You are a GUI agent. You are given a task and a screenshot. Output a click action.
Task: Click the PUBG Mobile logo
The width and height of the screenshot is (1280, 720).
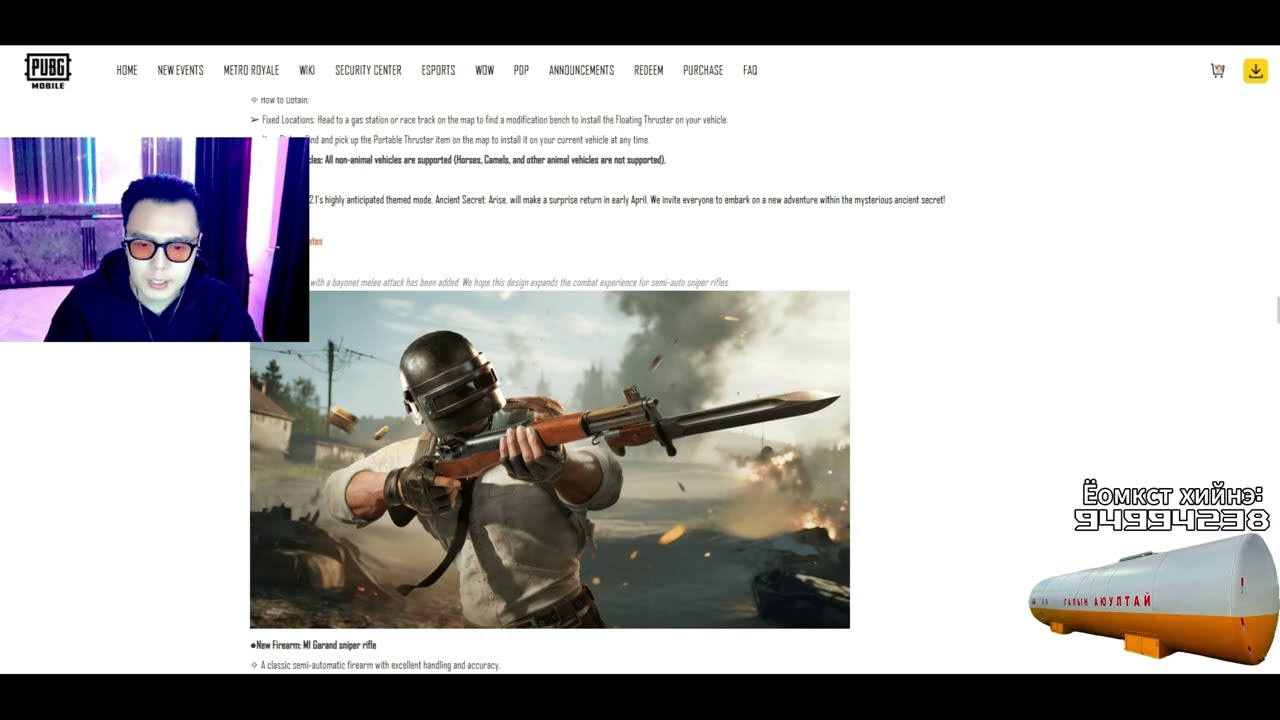[x=47, y=71]
